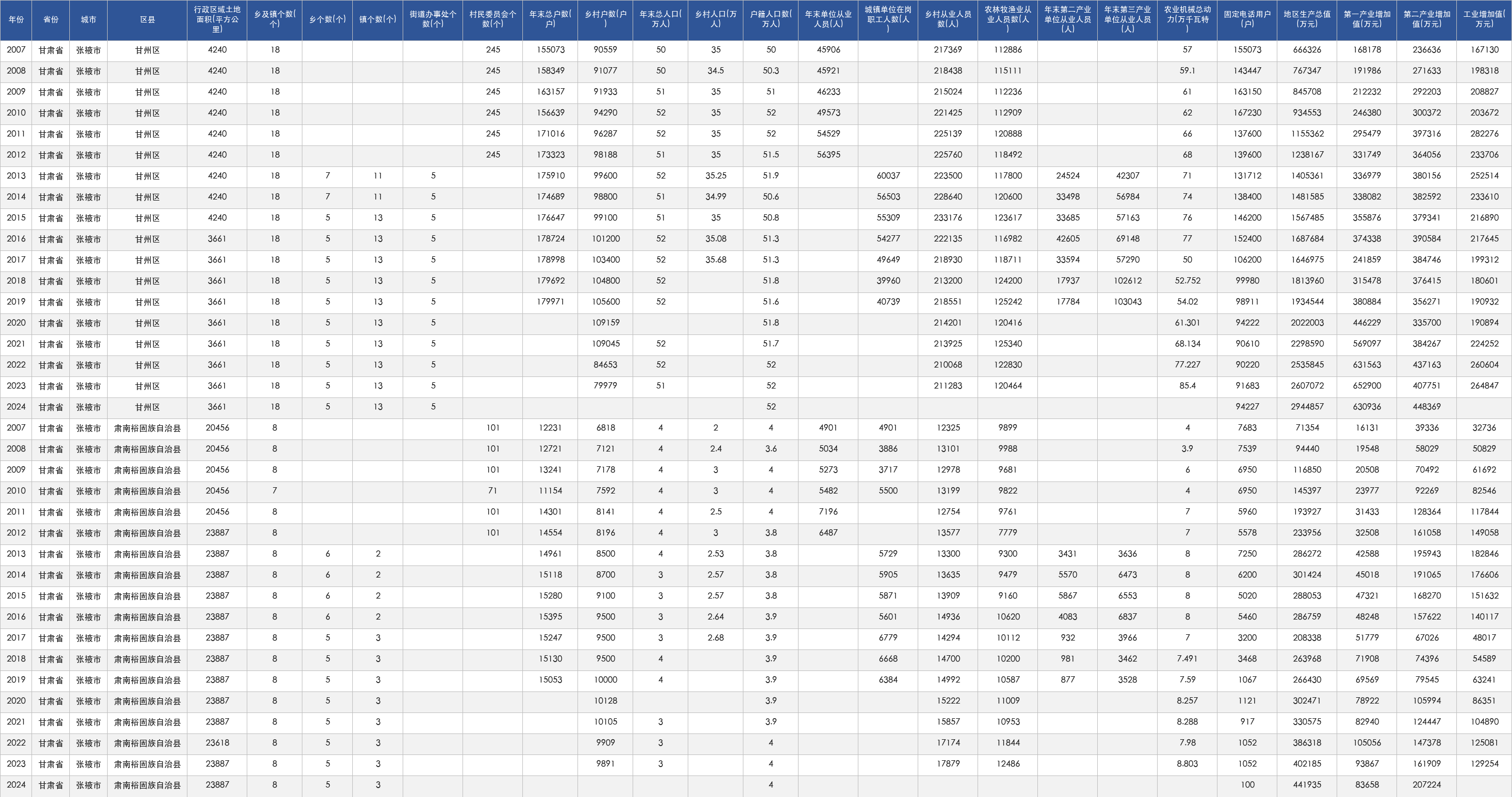Click the 地区生产总值 column header

coord(1307,19)
